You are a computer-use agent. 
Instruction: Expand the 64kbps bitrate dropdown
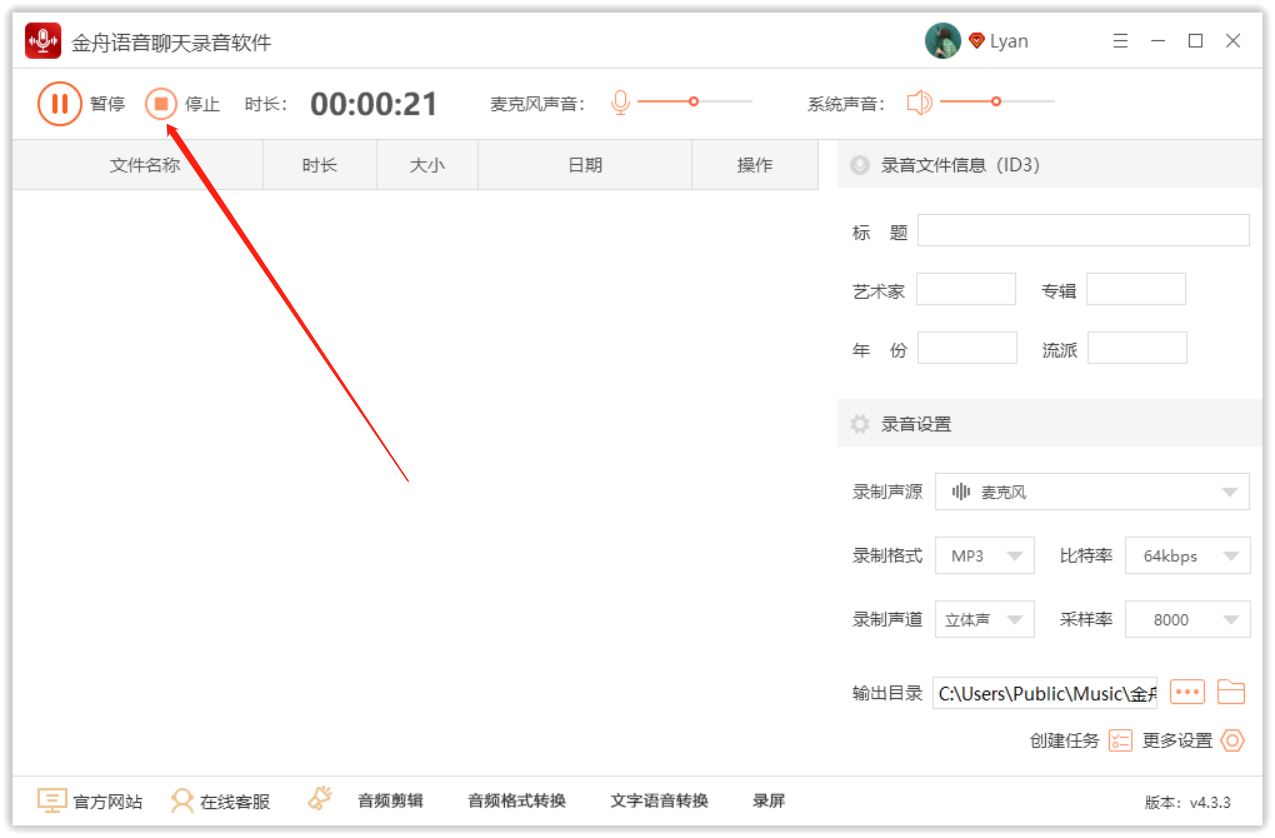pyautogui.click(x=1187, y=556)
